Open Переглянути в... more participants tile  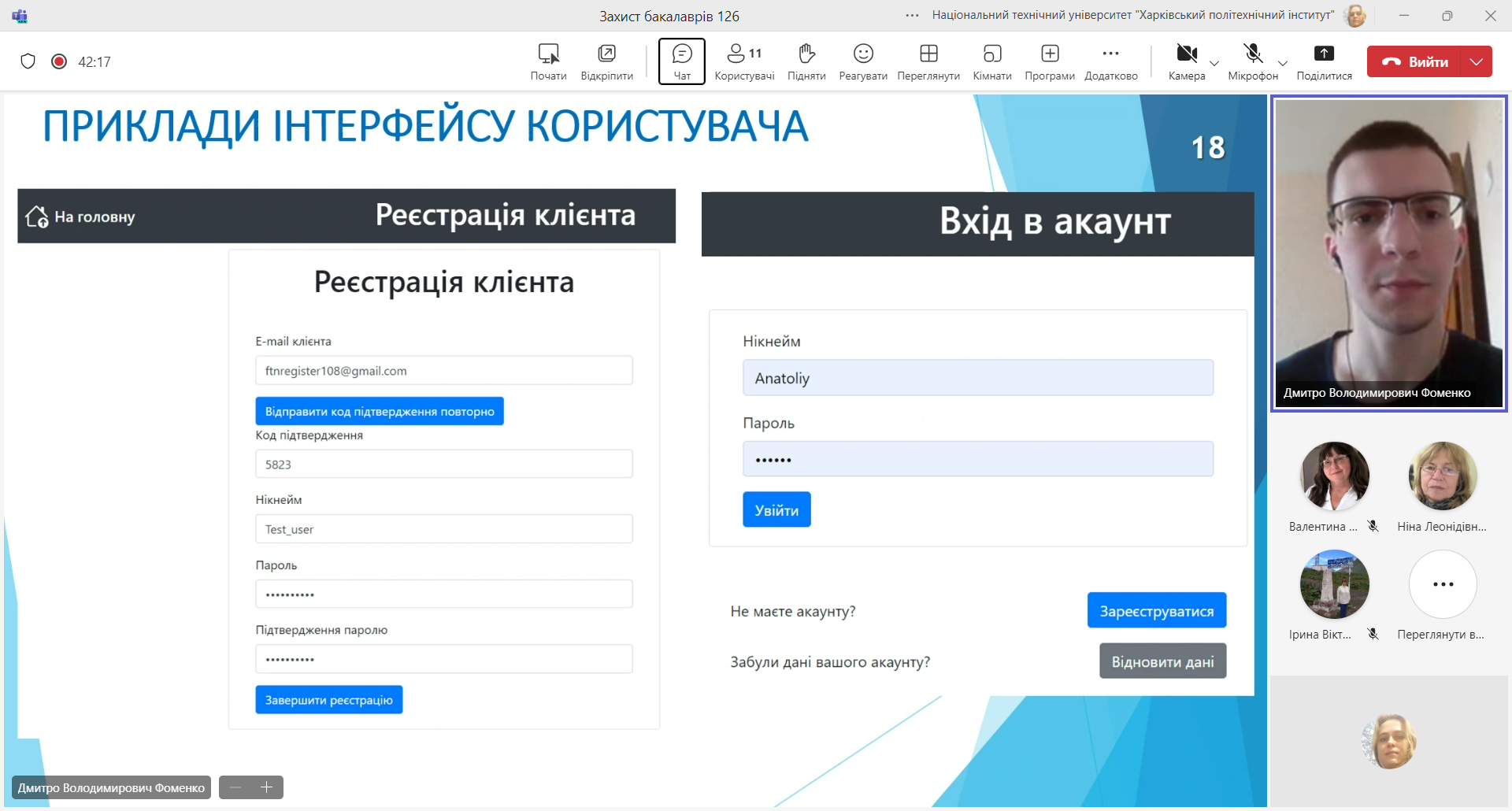click(x=1443, y=584)
